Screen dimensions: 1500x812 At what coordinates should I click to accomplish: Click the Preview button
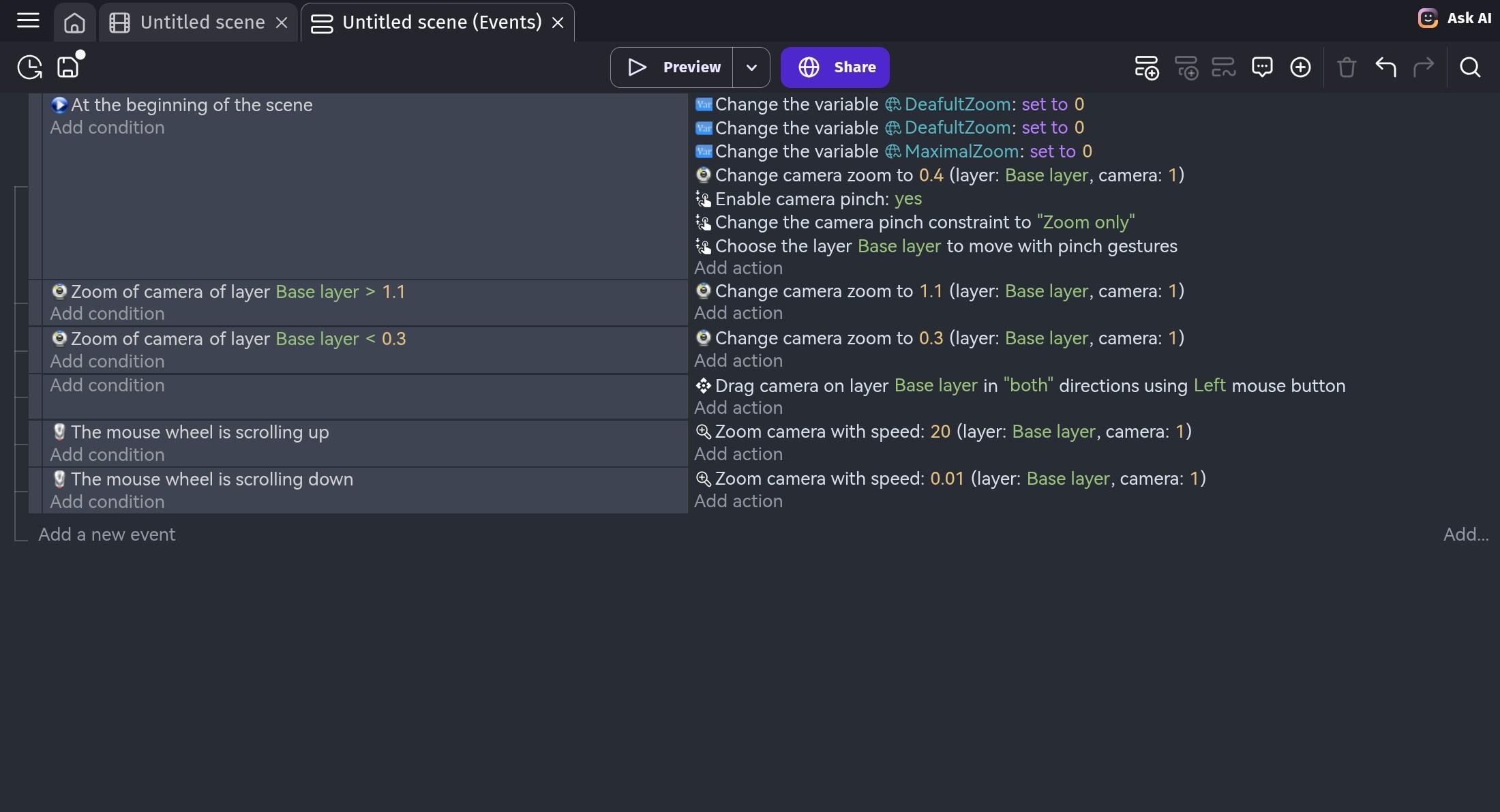tap(672, 67)
